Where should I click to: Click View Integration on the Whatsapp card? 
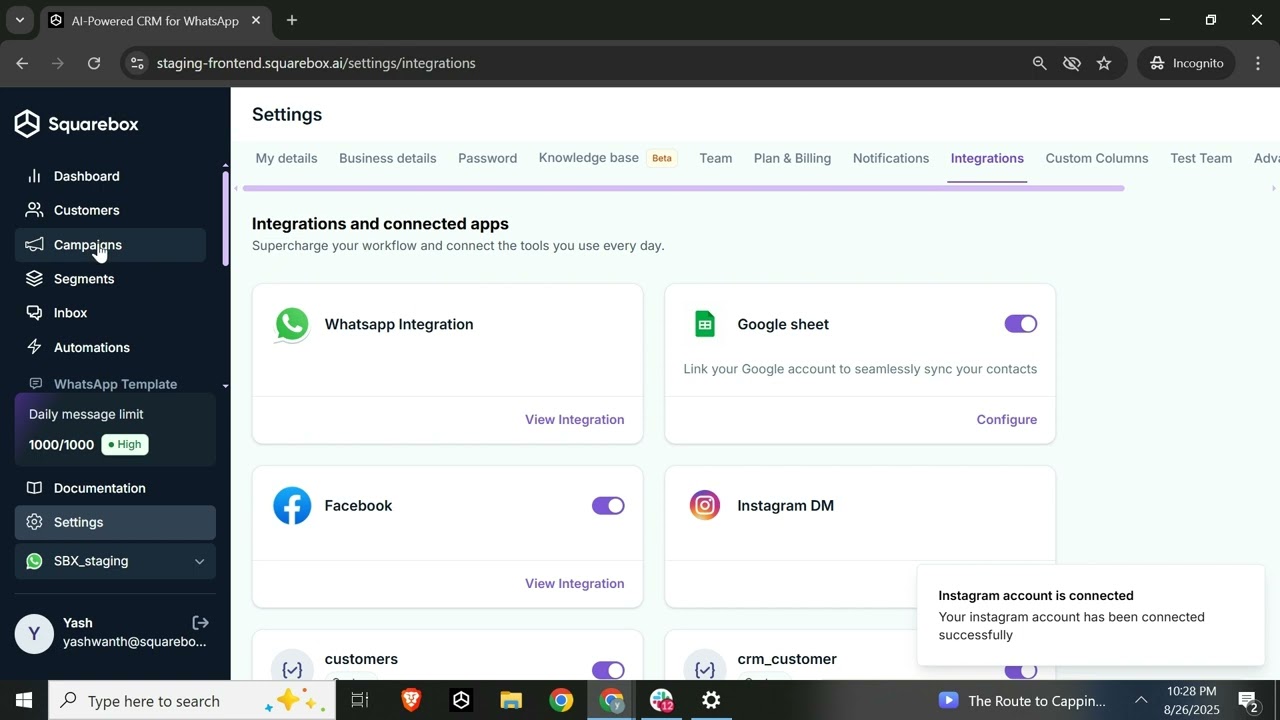pyautogui.click(x=575, y=420)
